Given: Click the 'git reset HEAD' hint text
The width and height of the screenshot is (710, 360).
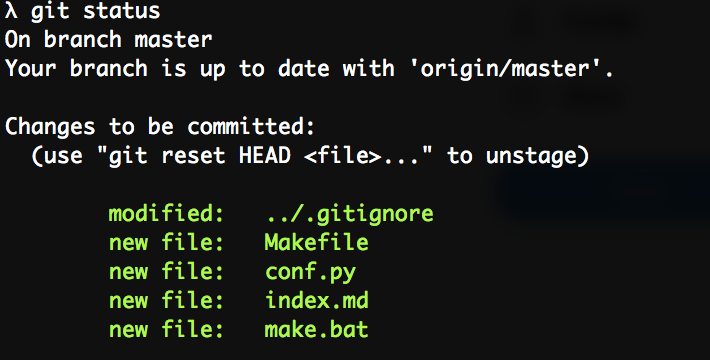Looking at the screenshot, I should [x=199, y=156].
